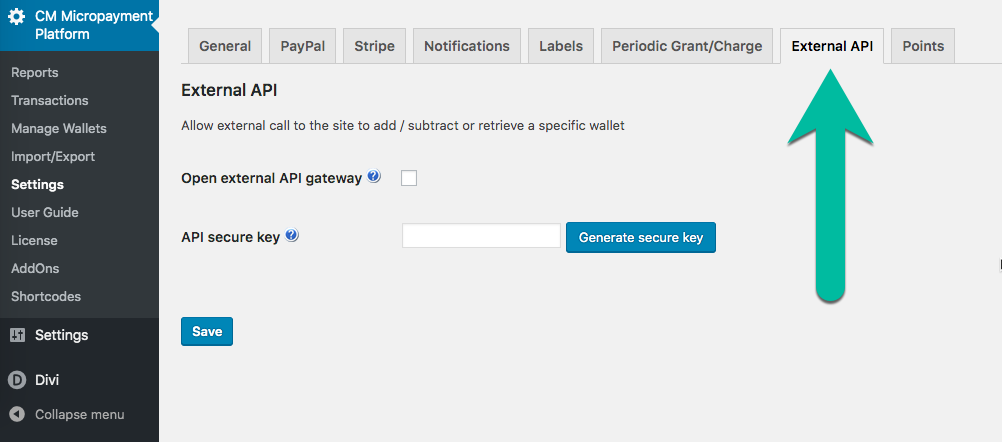Screen dimensions: 1002x442
Task: Go to Import/Export in the sidebar
Action: [53, 156]
